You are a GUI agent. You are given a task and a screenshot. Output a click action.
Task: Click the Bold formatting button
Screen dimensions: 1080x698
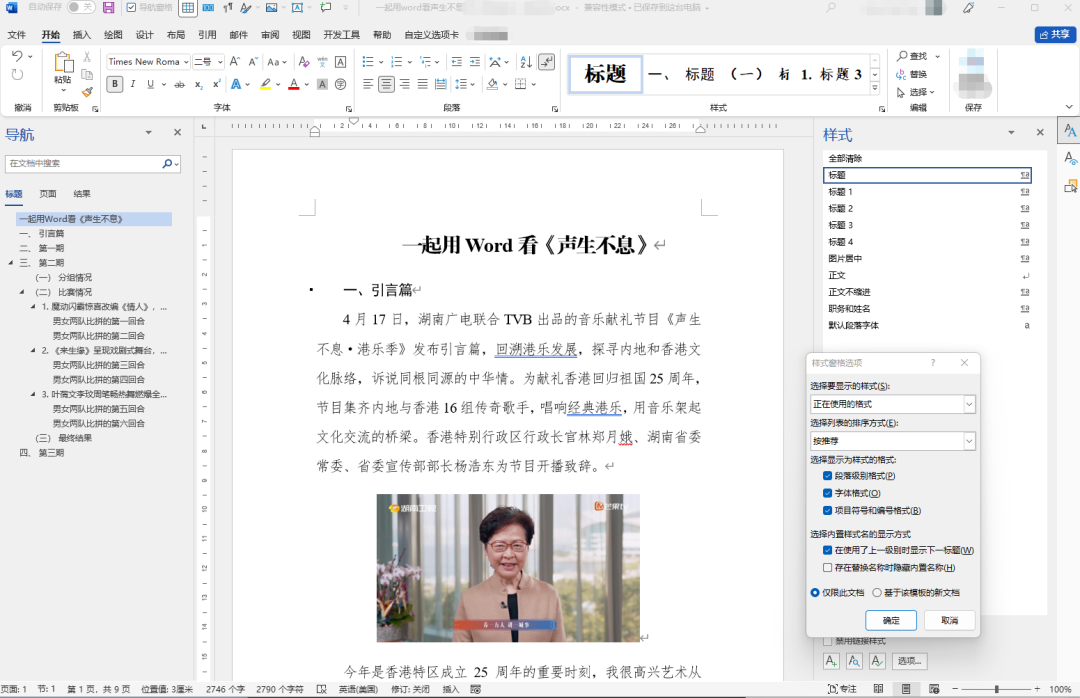(x=114, y=84)
